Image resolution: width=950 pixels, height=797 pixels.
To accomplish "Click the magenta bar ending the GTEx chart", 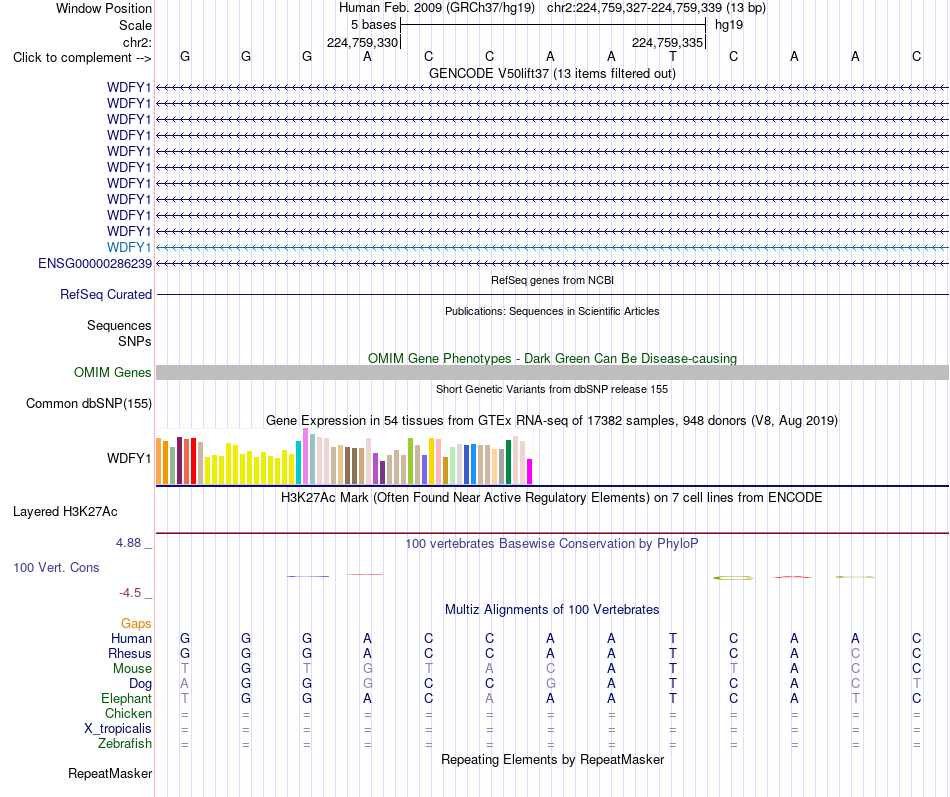I will click(x=529, y=472).
